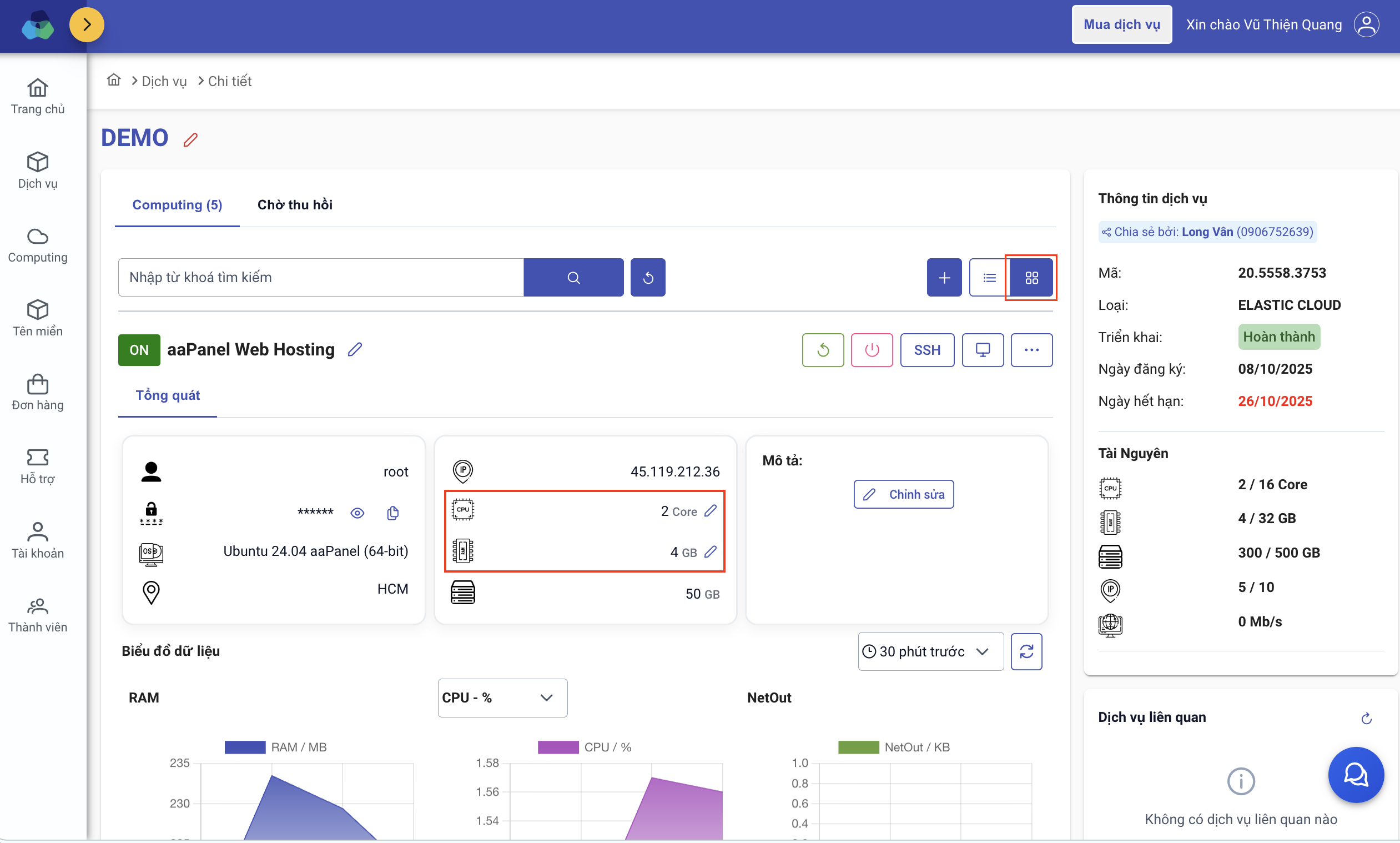
Task: Click the keyword search input field
Action: [321, 277]
